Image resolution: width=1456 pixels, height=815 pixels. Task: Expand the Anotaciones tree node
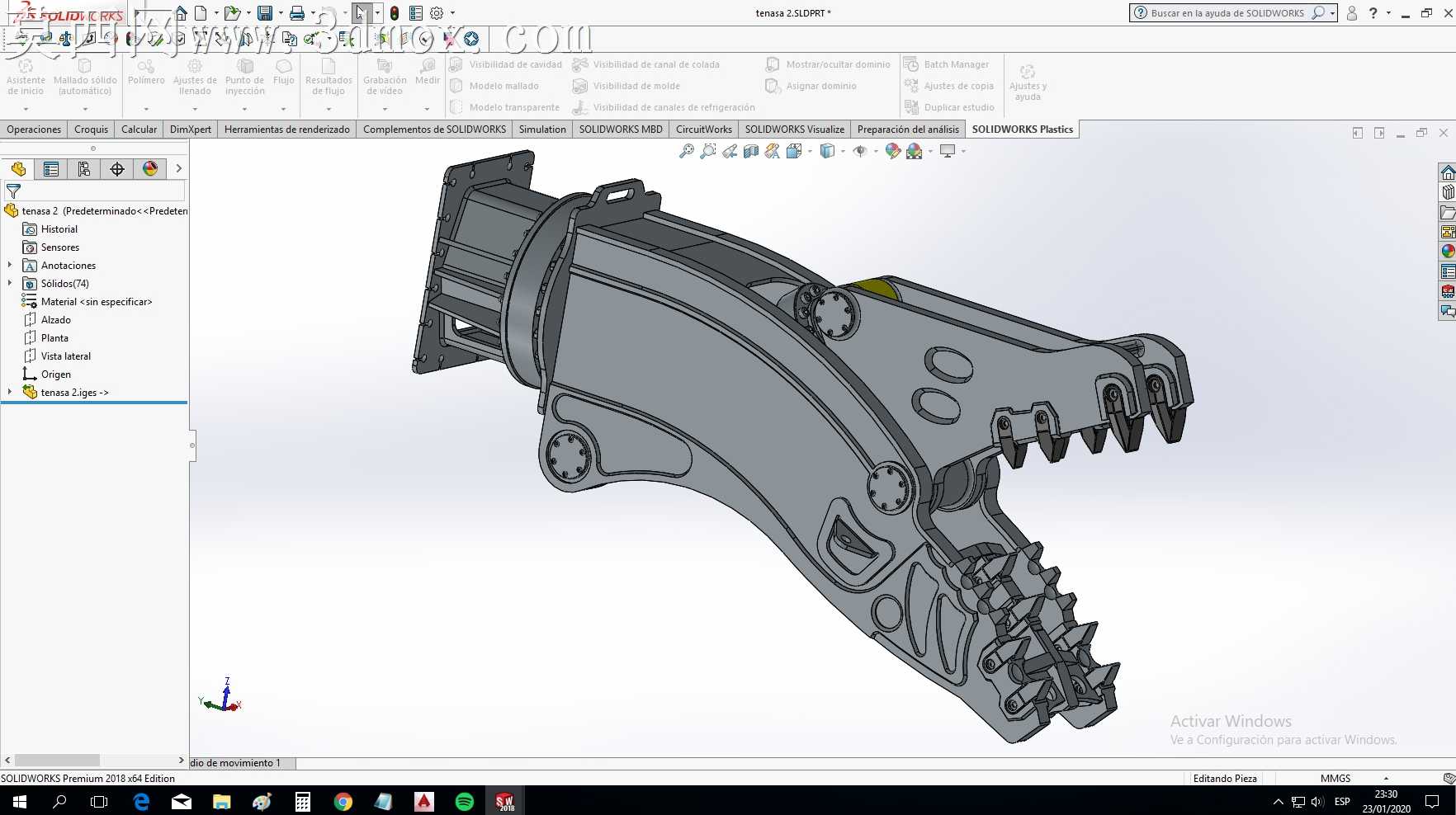pyautogui.click(x=10, y=265)
